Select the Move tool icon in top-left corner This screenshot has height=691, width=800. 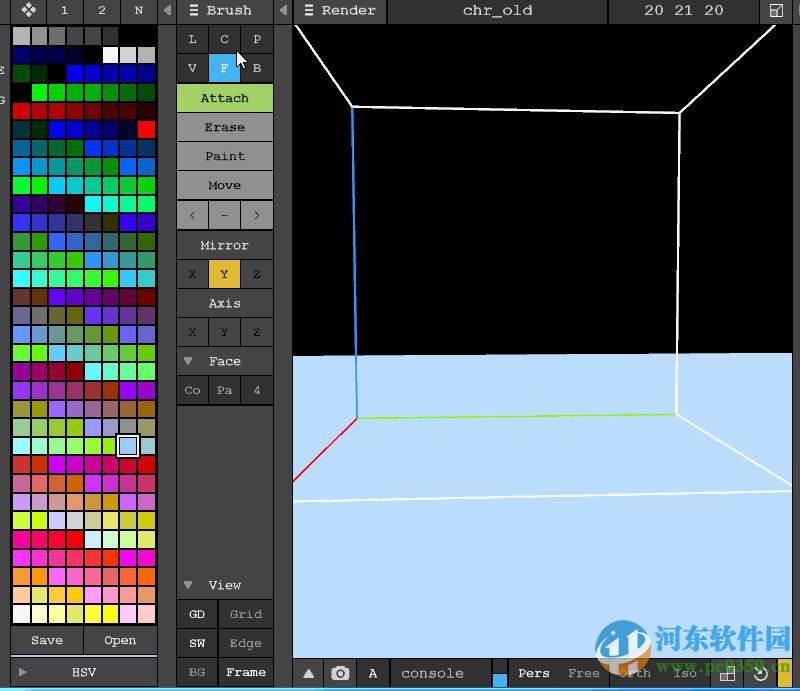point(27,11)
